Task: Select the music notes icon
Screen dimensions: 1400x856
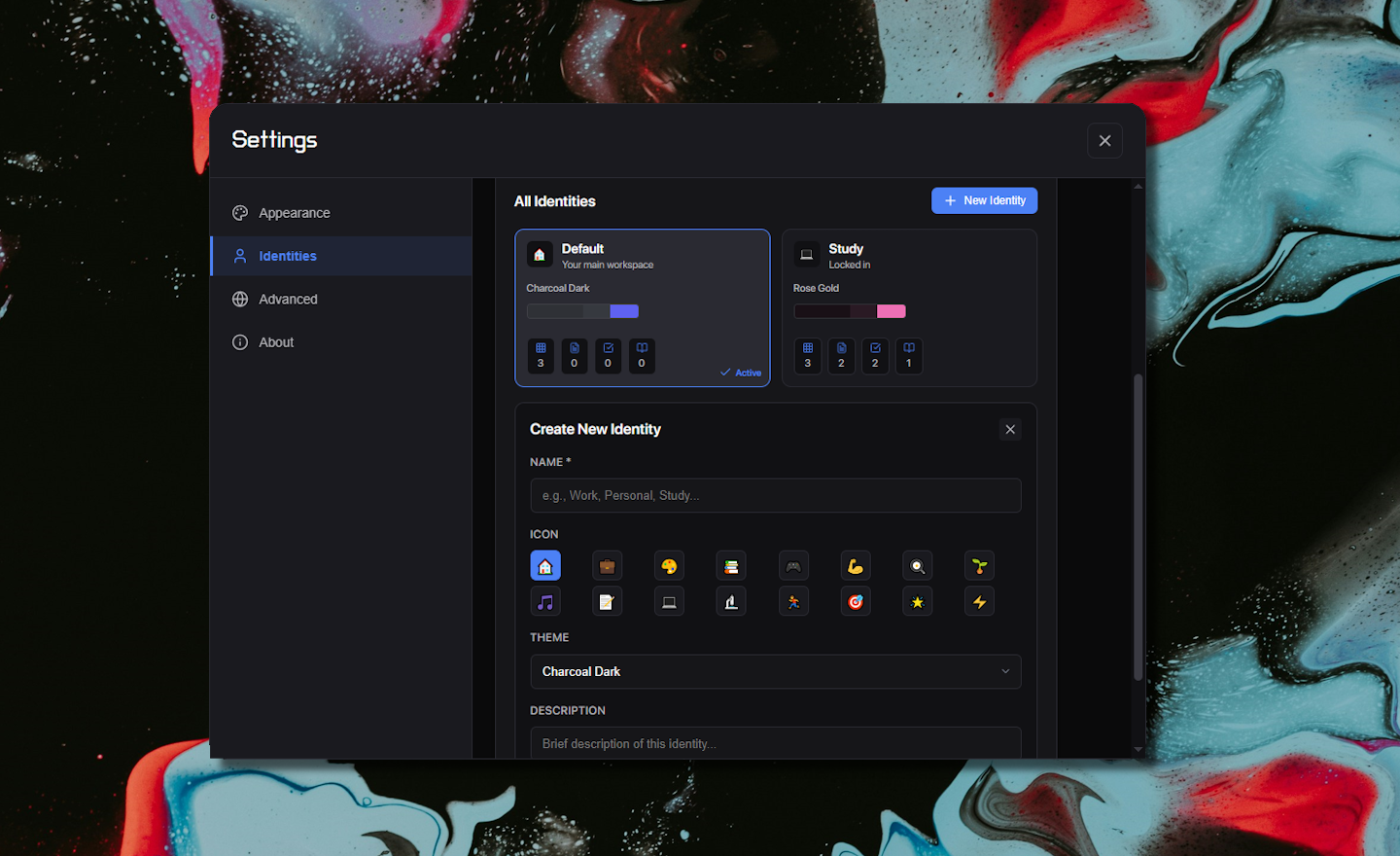Action: tap(545, 602)
